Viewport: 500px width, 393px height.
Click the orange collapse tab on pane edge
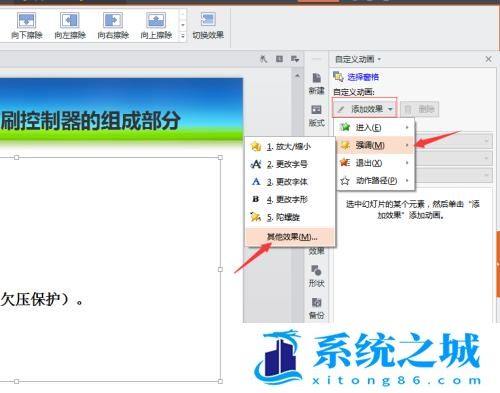click(498, 263)
